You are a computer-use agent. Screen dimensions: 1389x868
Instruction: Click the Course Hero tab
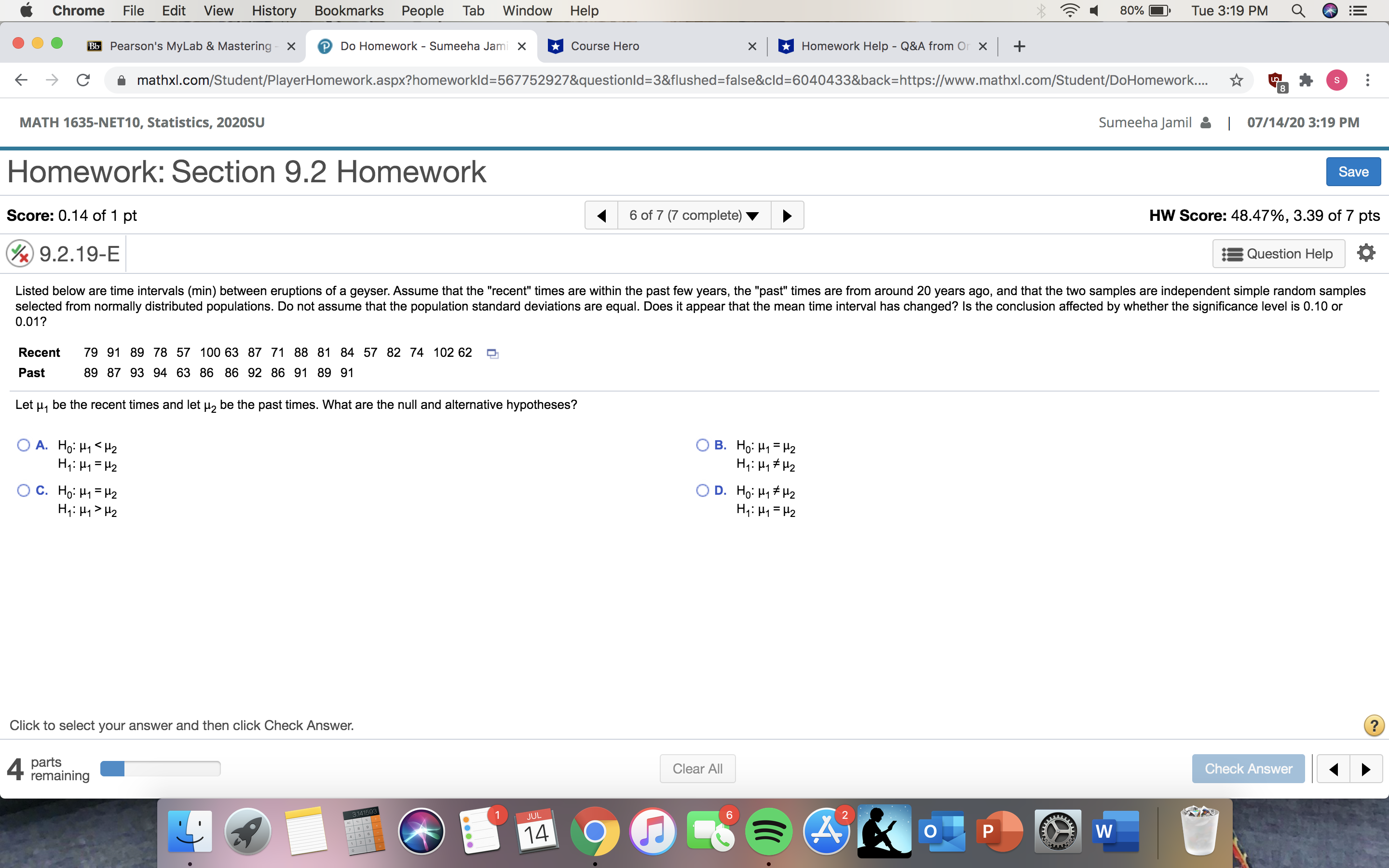(650, 45)
